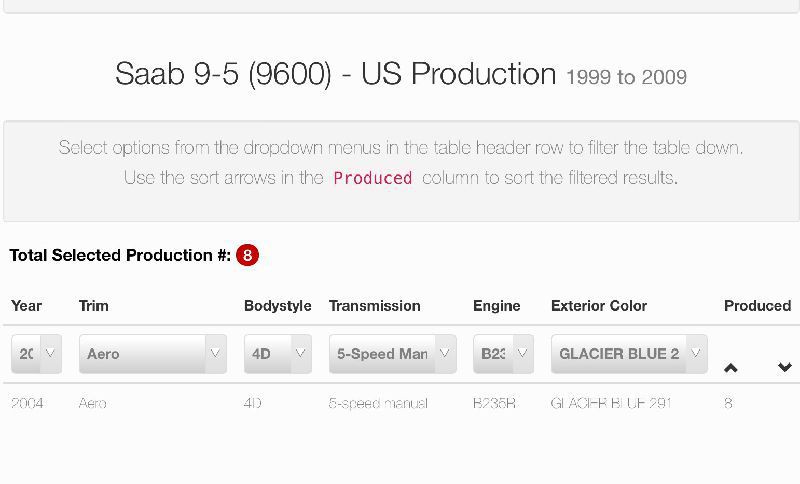Click the Exterior Color column header

tap(599, 306)
